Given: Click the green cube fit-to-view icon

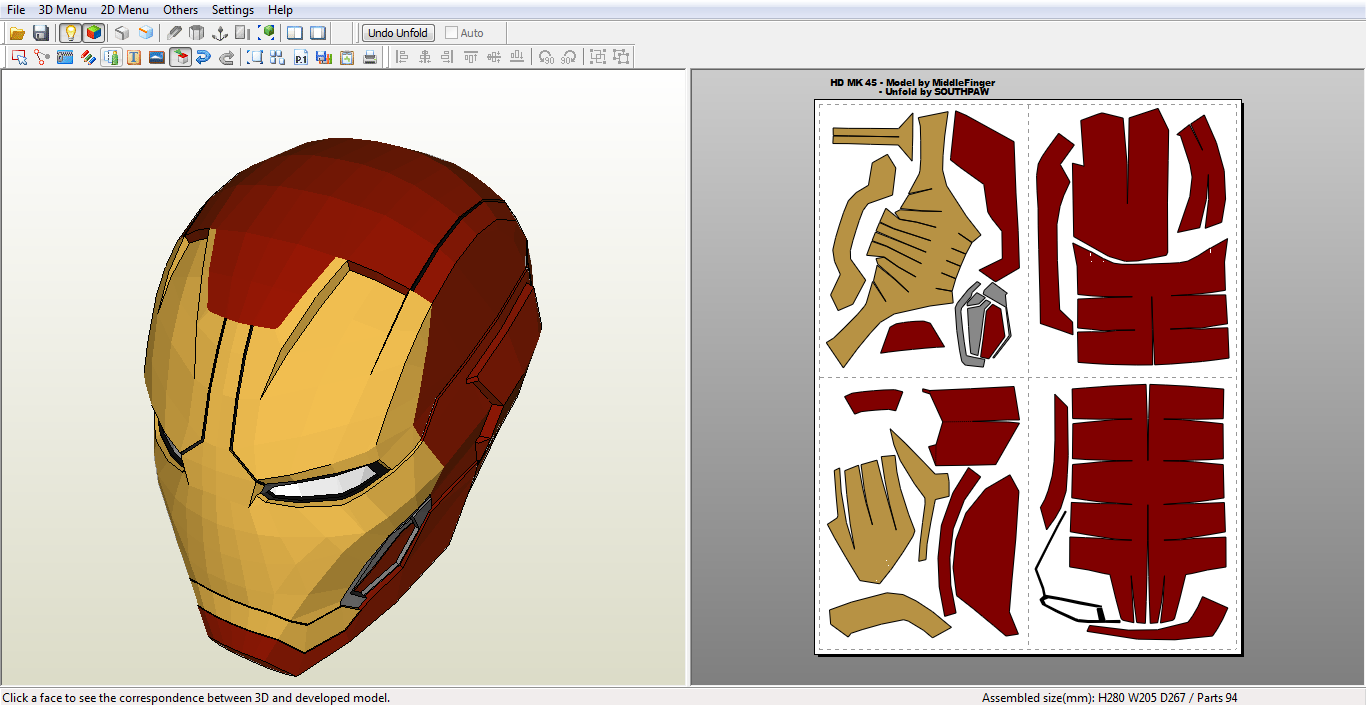Looking at the screenshot, I should (266, 33).
